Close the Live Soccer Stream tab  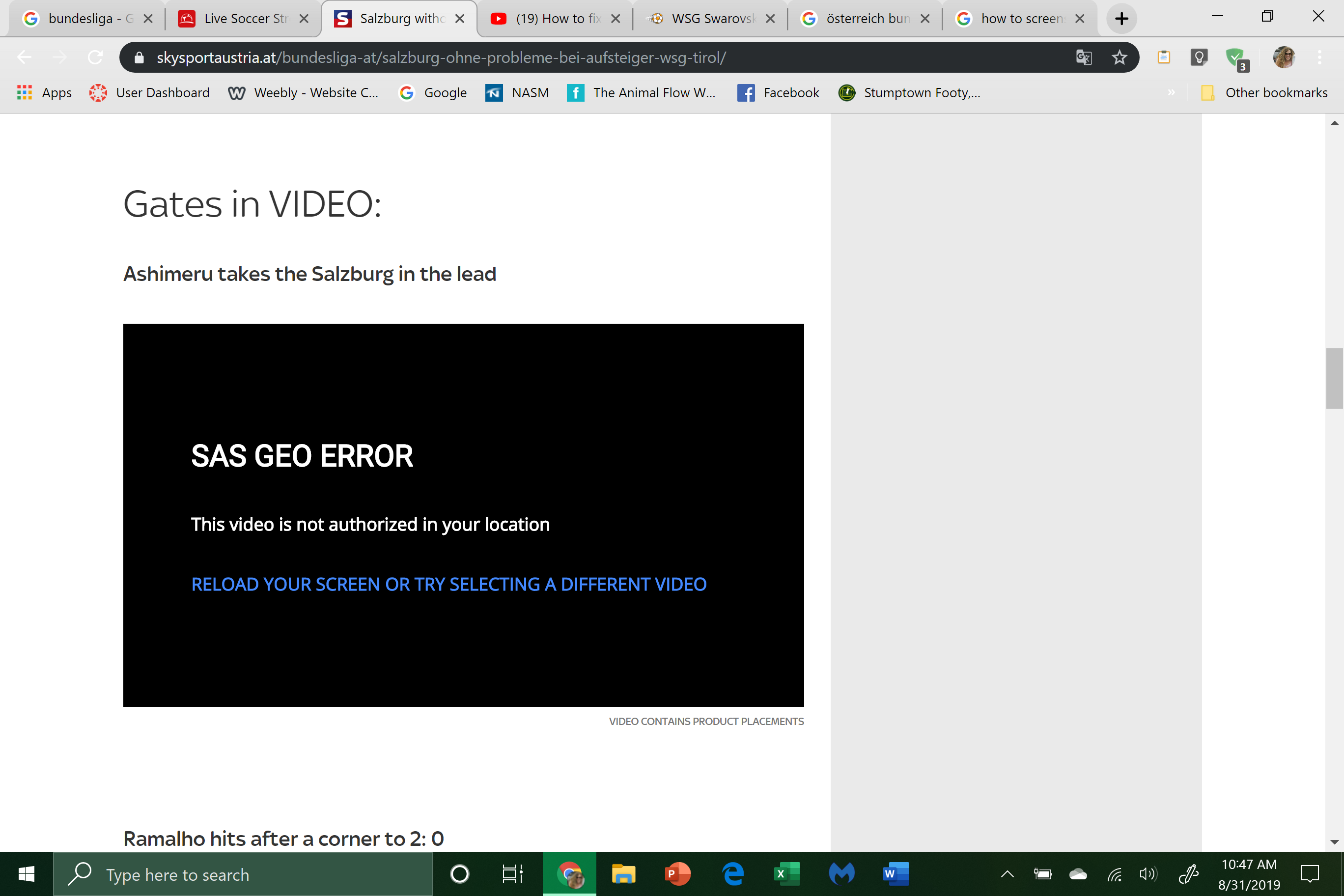(x=304, y=19)
